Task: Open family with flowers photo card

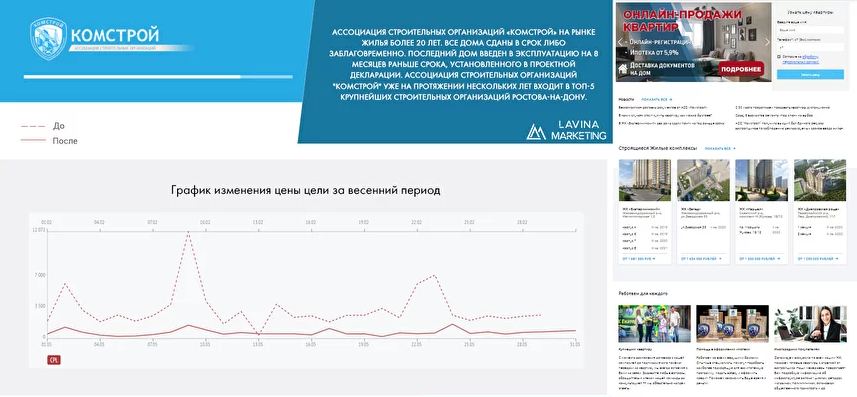Action: tap(654, 324)
